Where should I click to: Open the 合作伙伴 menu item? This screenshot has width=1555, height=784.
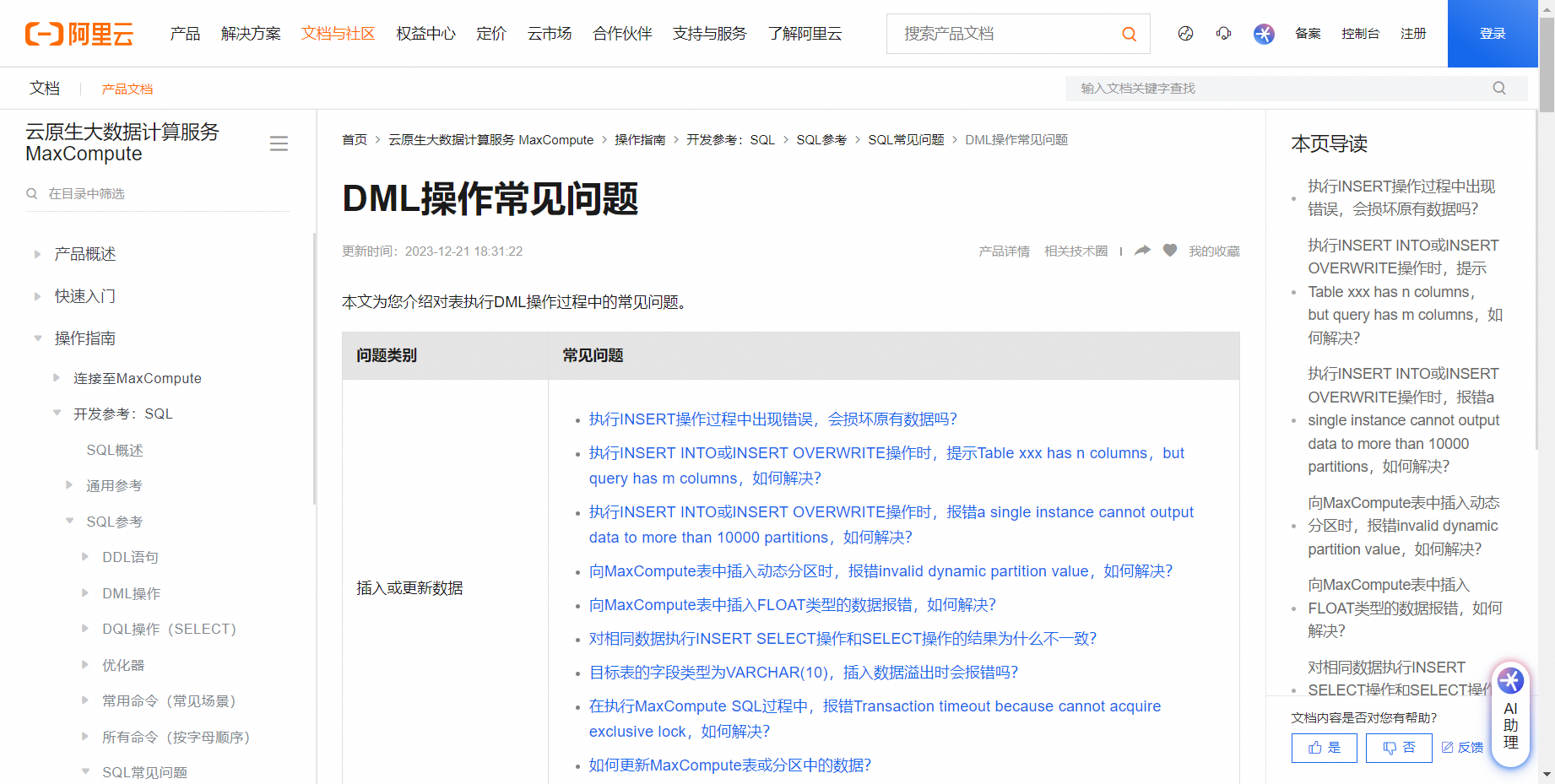[622, 34]
